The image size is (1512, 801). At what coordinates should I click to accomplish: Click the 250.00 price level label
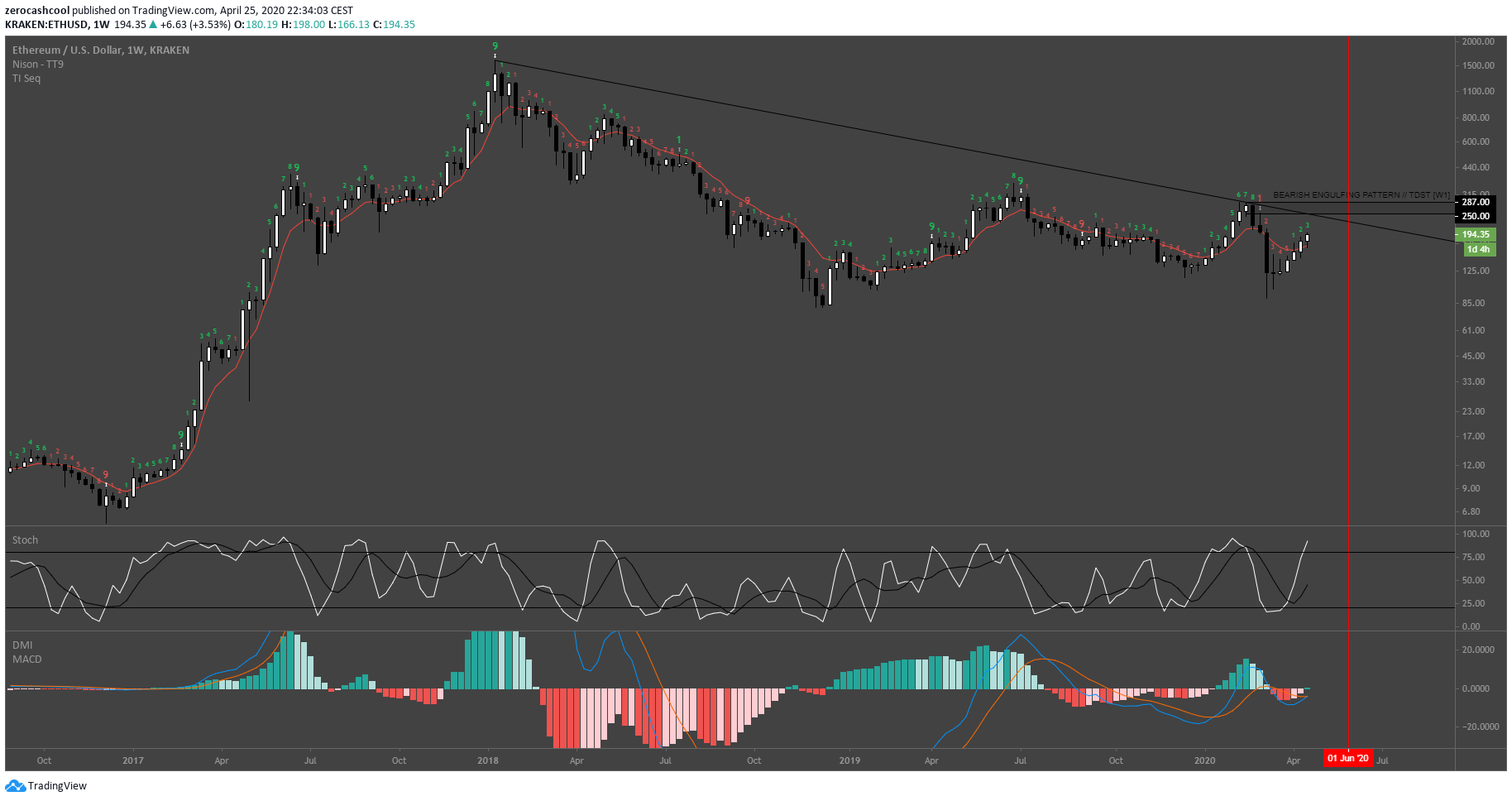[1475, 216]
